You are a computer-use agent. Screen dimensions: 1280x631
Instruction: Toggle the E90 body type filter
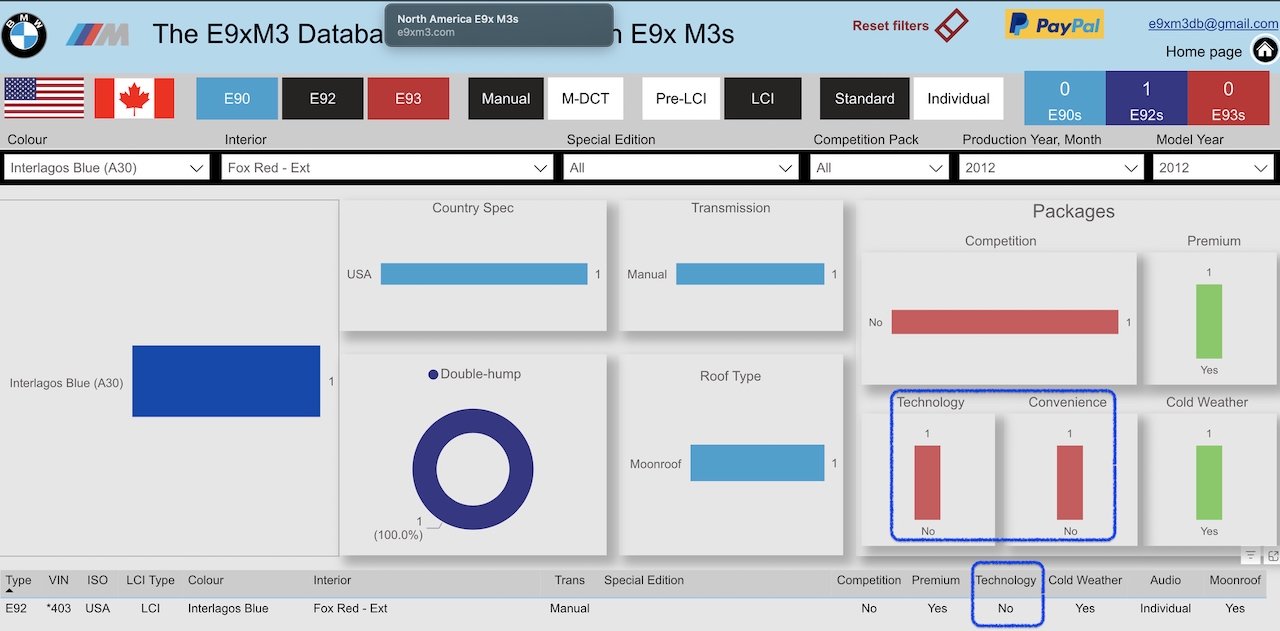(237, 98)
